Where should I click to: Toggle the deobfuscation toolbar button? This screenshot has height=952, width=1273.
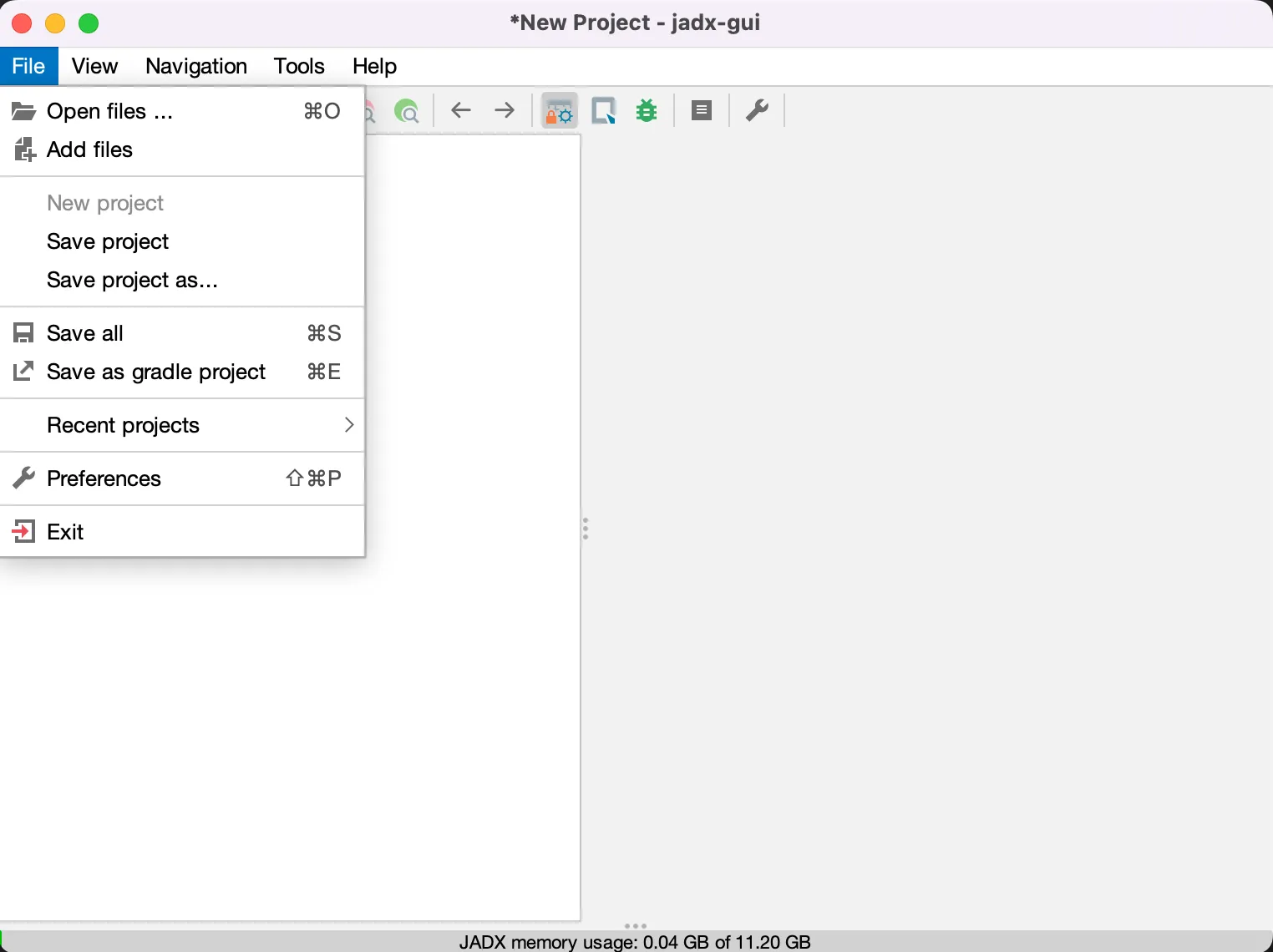[x=559, y=110]
